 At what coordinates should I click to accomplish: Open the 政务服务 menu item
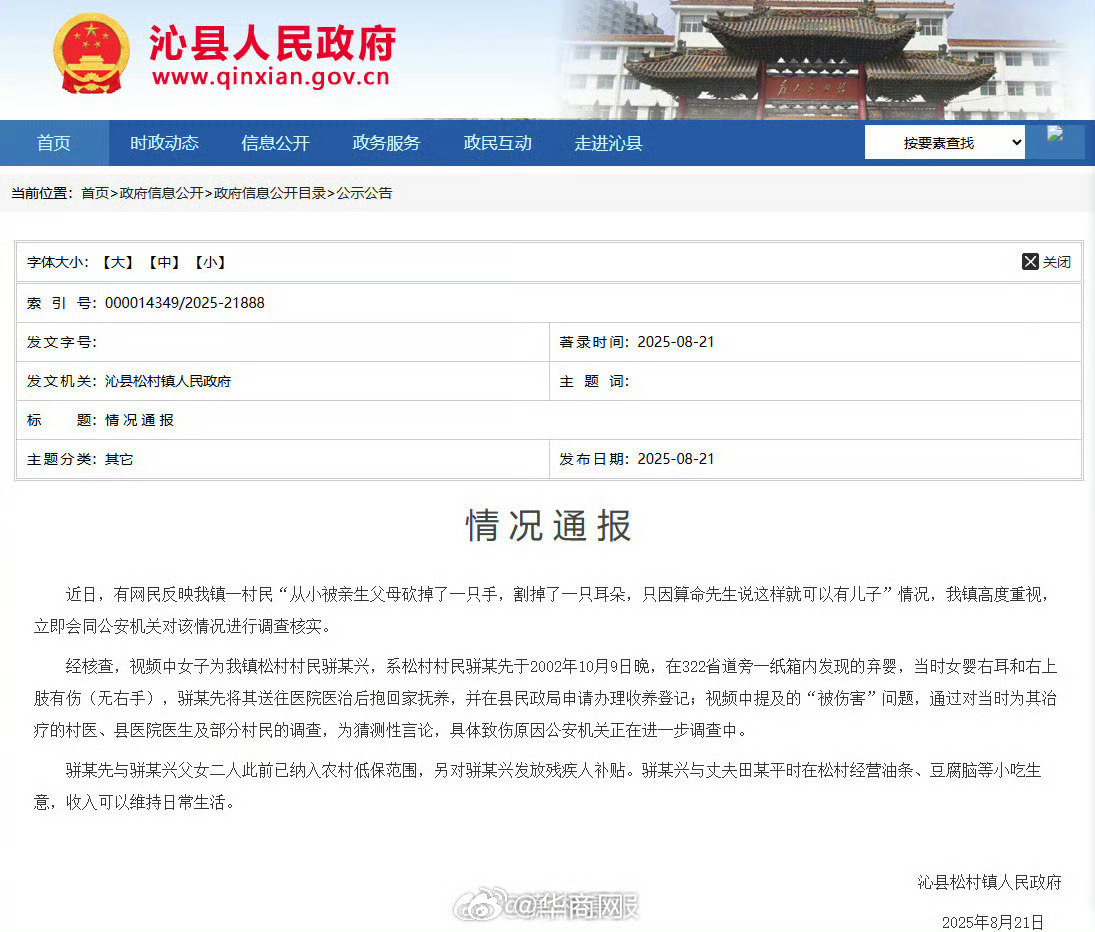click(x=386, y=143)
